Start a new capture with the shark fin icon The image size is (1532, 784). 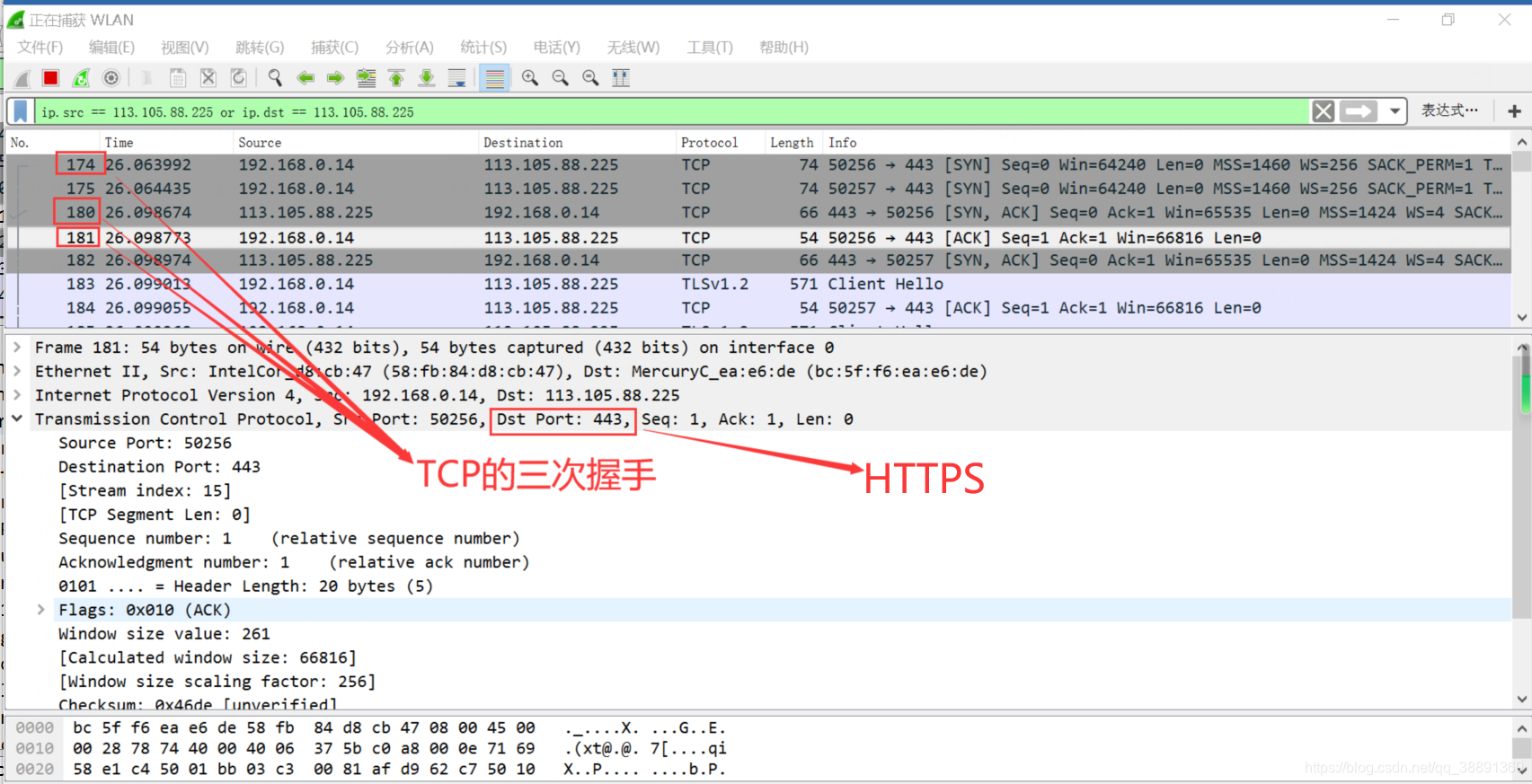22,79
